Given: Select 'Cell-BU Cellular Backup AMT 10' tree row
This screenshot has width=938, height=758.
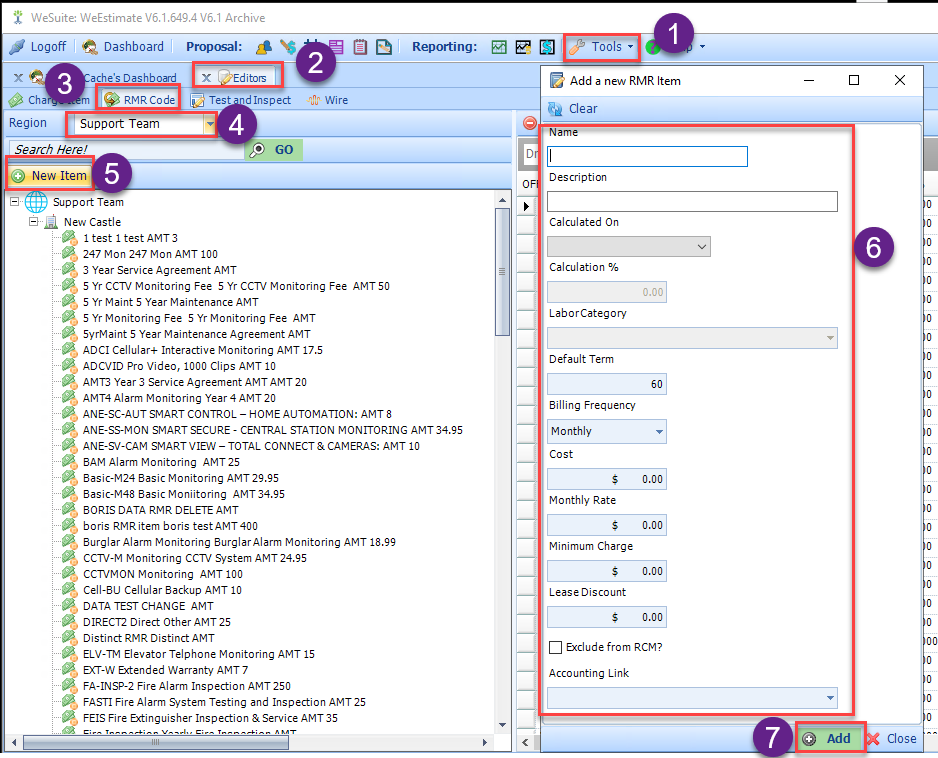Looking at the screenshot, I should [162, 590].
